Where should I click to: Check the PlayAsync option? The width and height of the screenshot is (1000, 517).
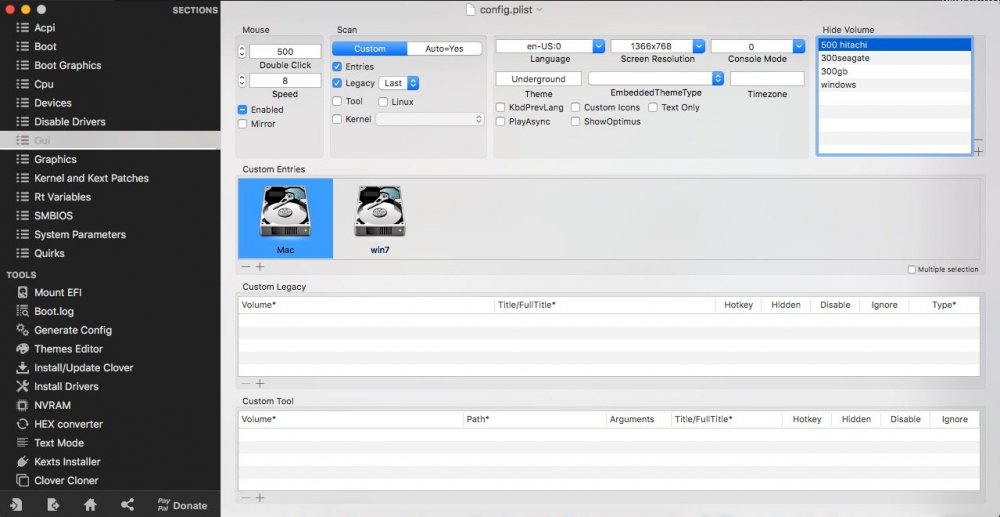[x=501, y=121]
